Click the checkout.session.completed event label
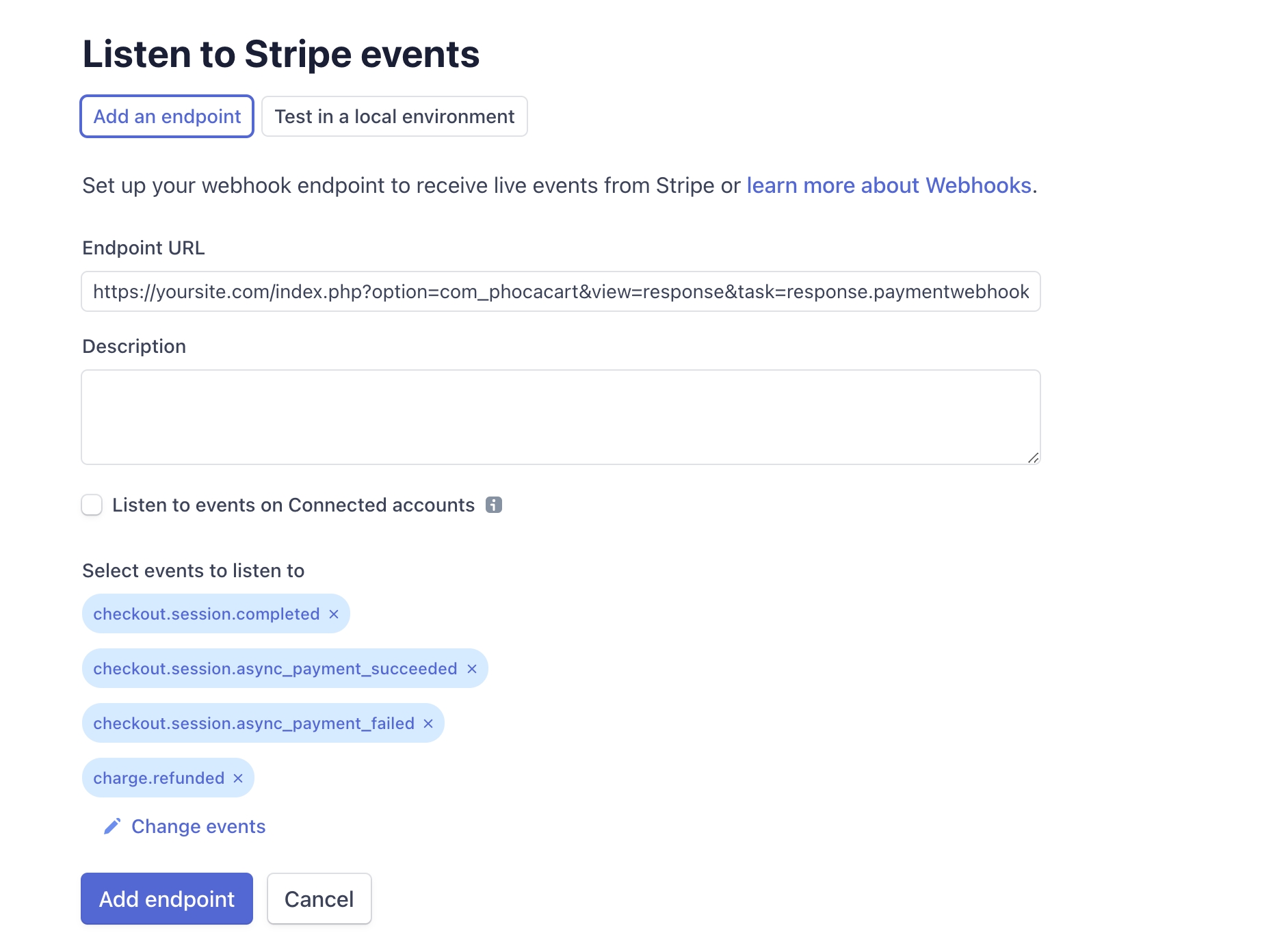1286x952 pixels. 206,614
